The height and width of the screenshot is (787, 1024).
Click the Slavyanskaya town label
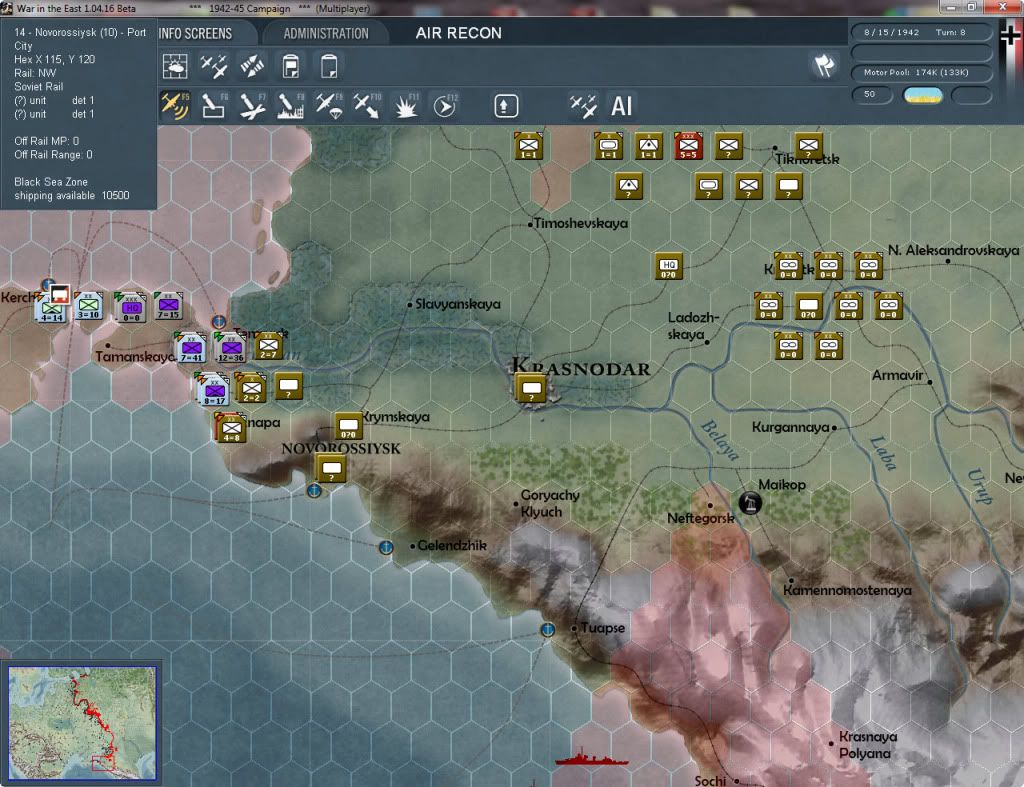point(458,304)
